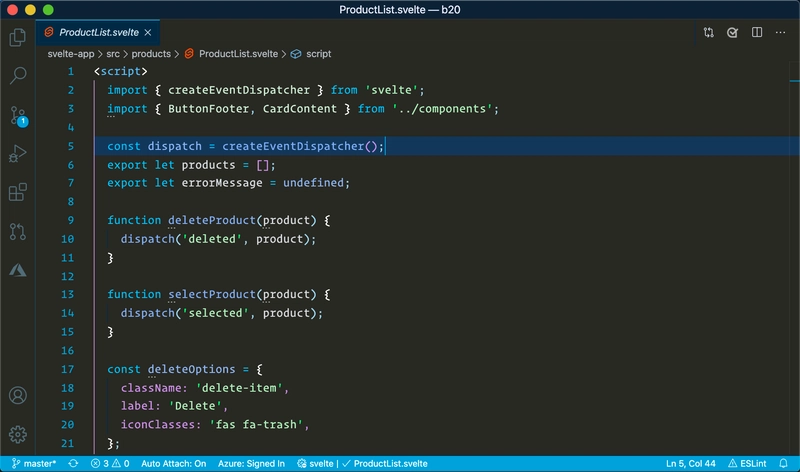
Task: Open the Search view in the activity bar
Action: [18, 76]
